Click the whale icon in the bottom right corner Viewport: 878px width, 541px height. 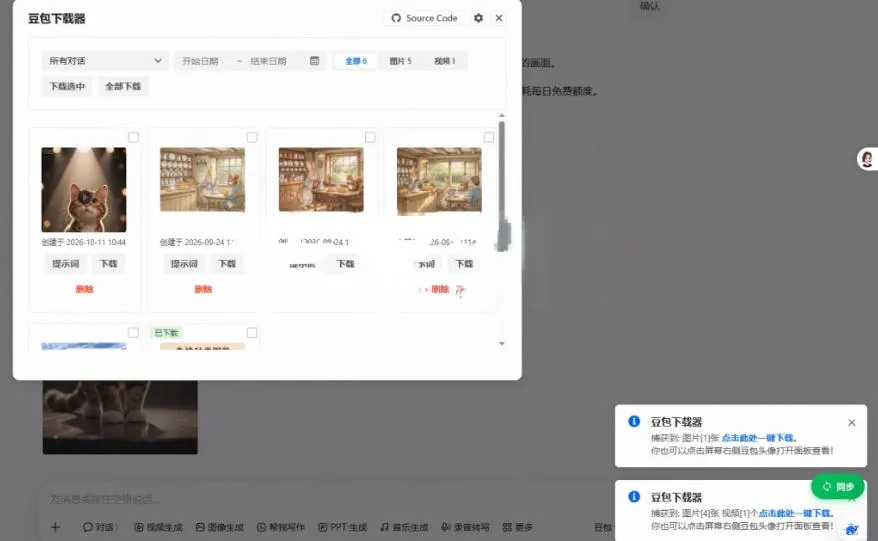852,529
